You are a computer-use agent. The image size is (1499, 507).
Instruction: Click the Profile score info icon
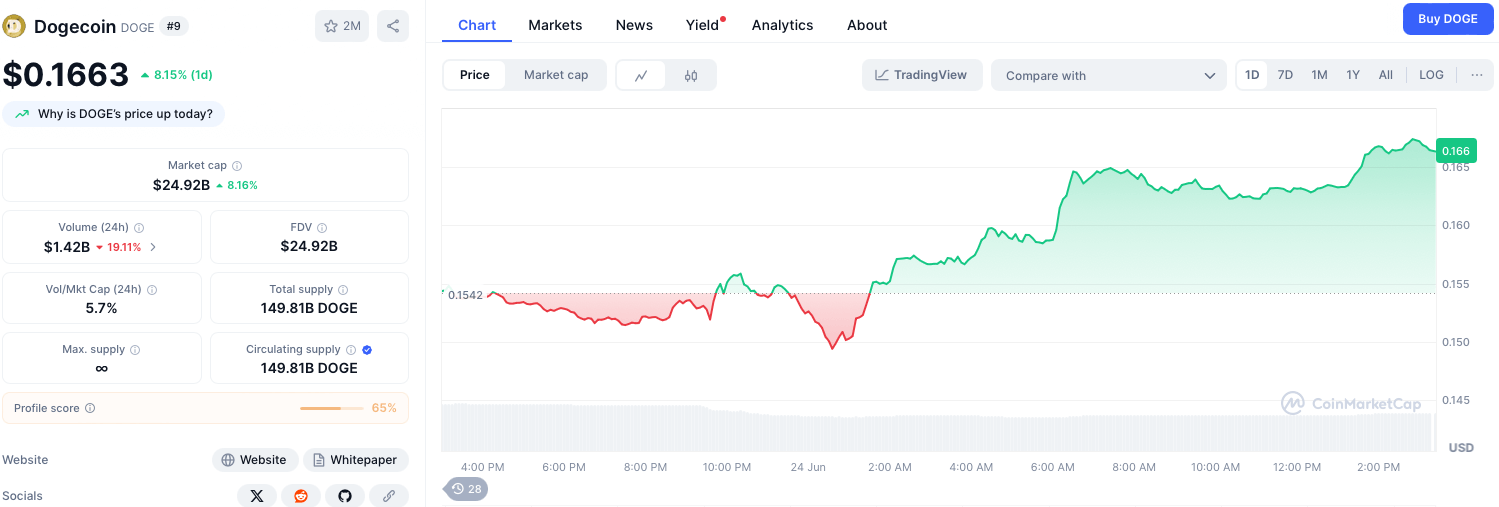[90, 408]
